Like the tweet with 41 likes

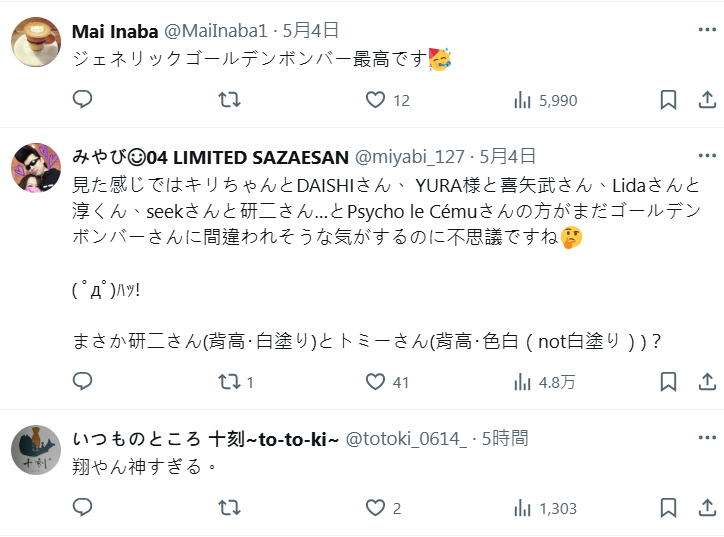pos(375,381)
